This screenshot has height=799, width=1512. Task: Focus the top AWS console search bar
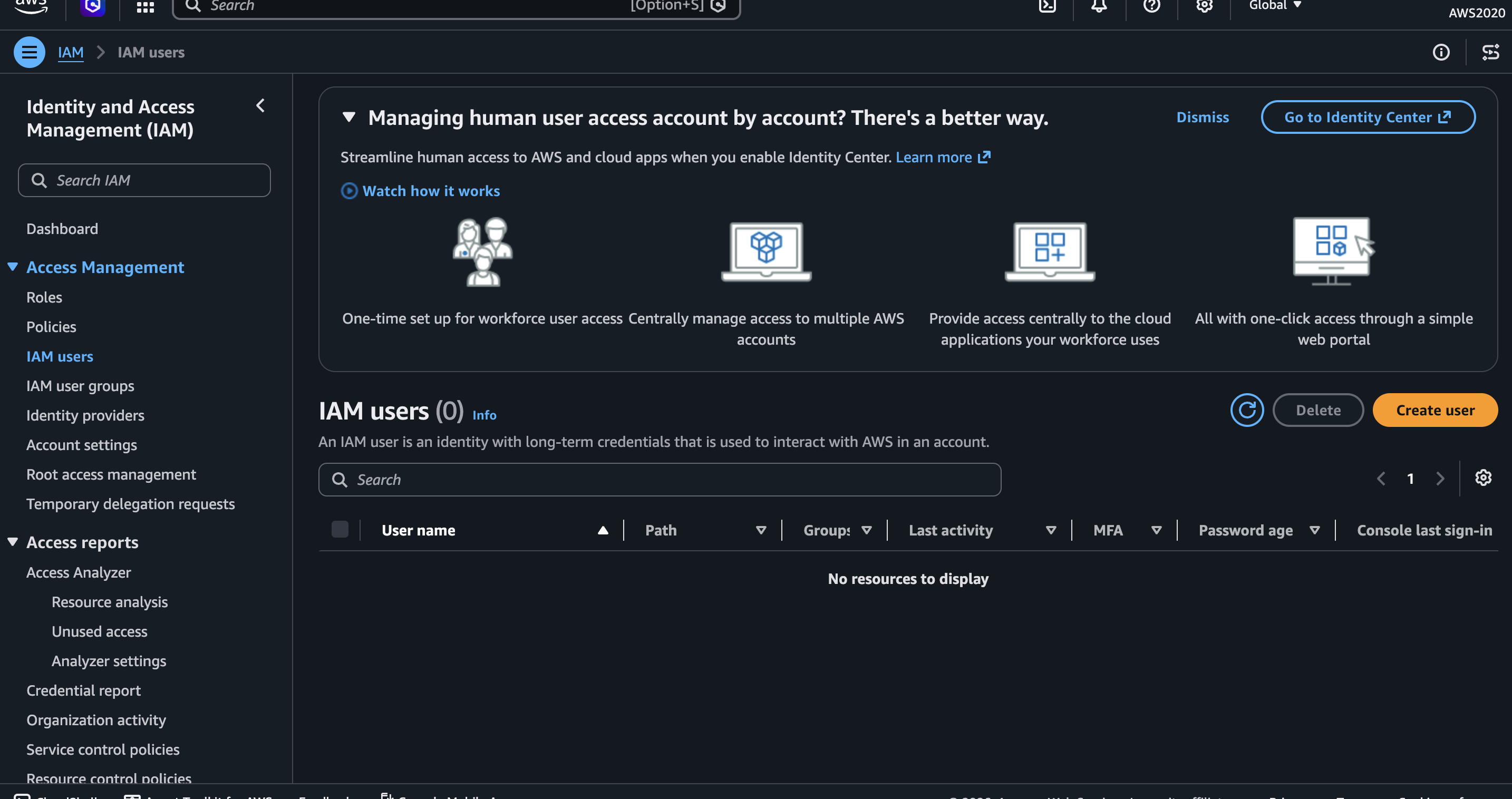(x=456, y=6)
